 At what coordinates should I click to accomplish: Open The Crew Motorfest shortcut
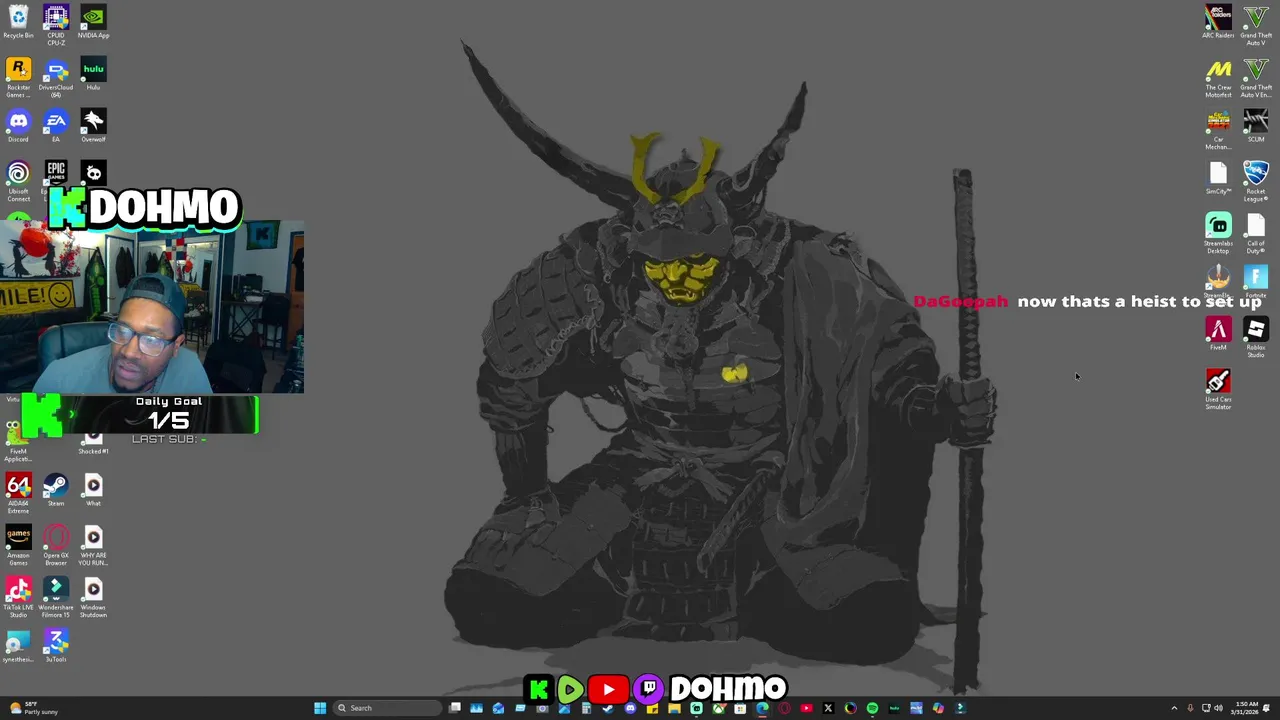click(1218, 77)
